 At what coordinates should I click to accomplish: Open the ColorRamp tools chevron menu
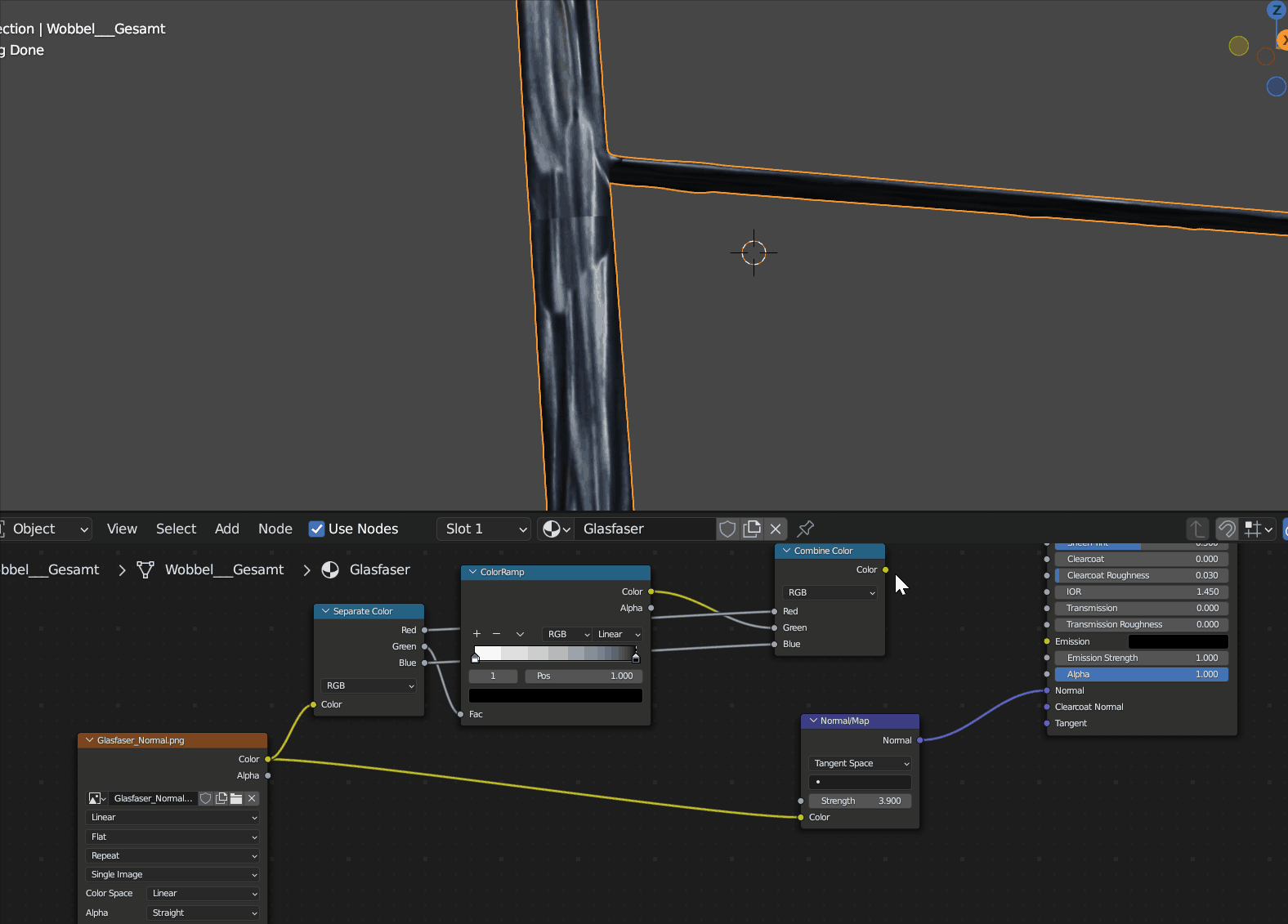pyautogui.click(x=520, y=634)
